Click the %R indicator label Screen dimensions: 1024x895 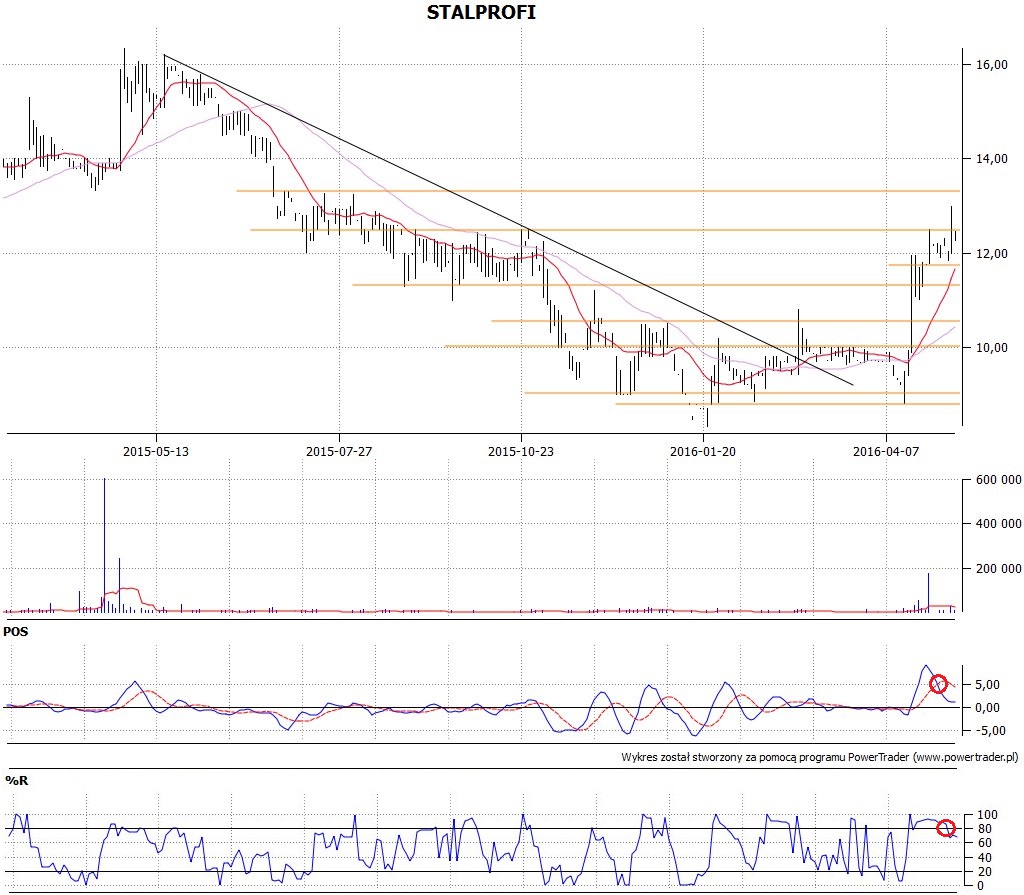[17, 781]
